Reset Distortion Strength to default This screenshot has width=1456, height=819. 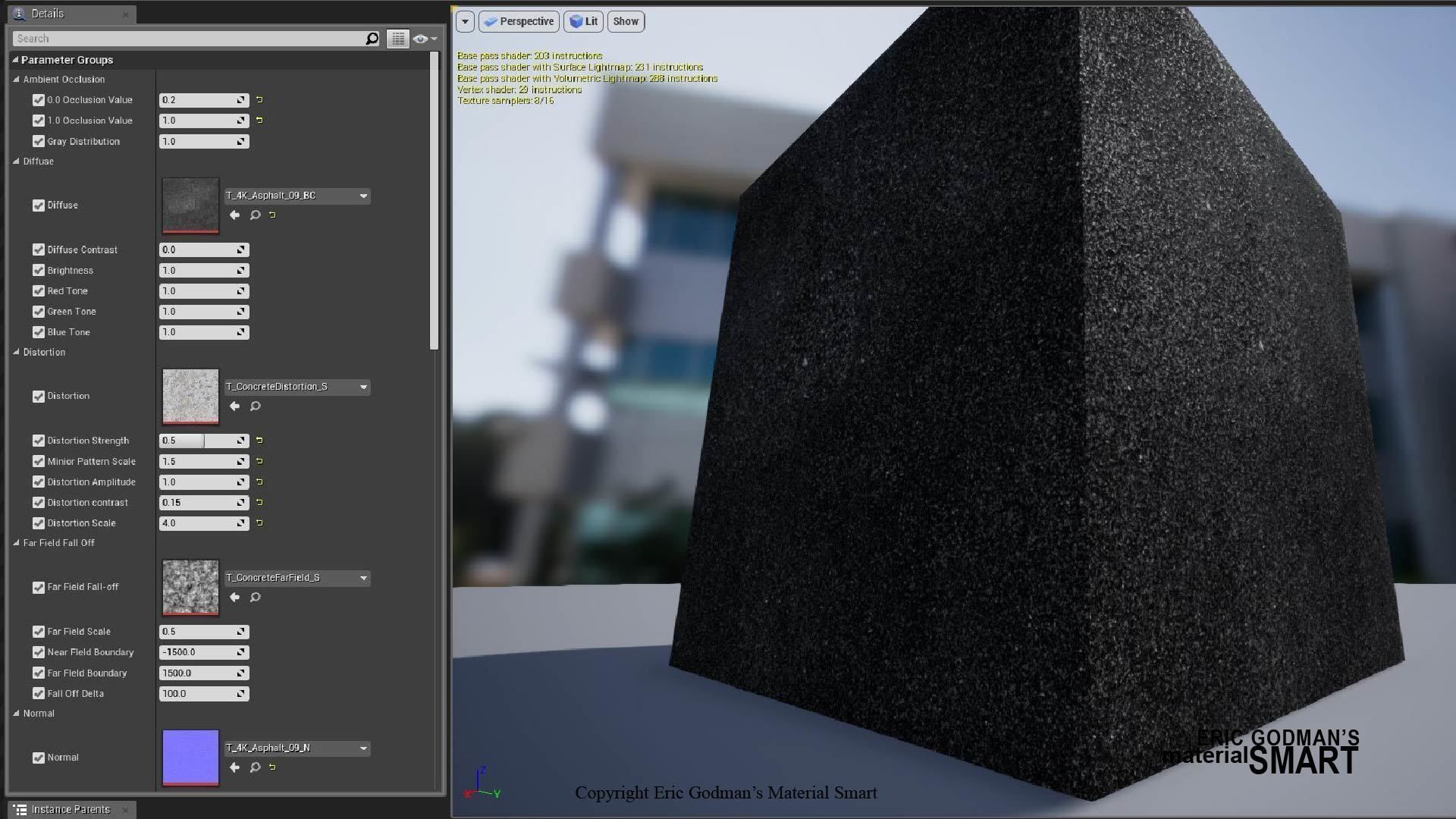pos(259,441)
